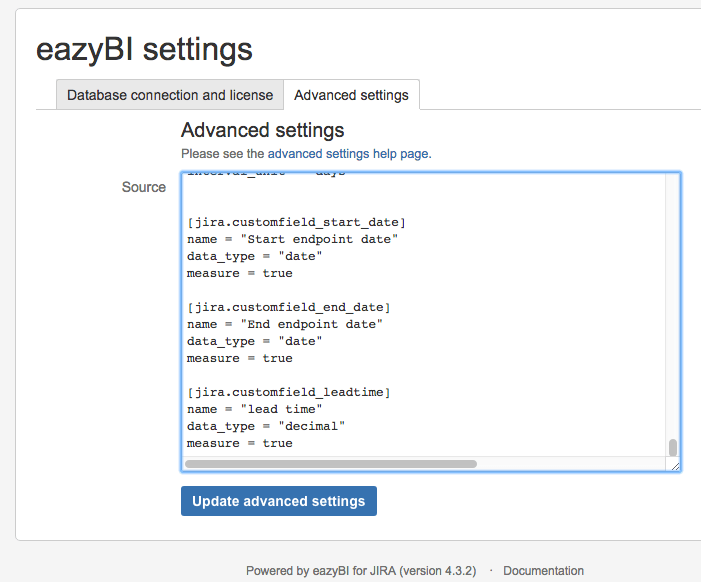Click the 'name = "End endpoint date"' line

point(285,324)
